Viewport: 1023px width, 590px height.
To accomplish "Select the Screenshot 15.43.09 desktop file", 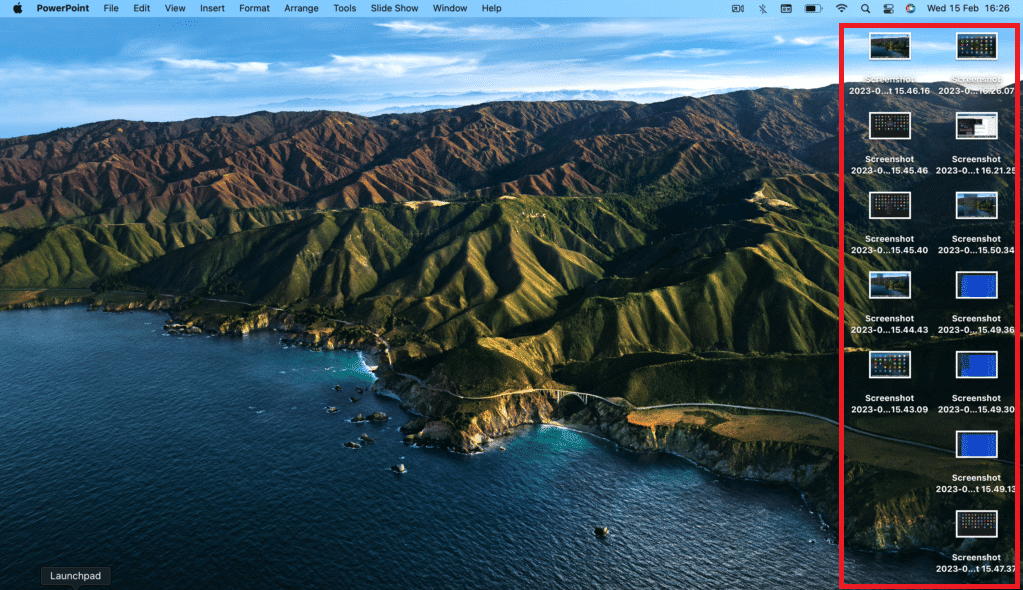I will pos(889,364).
